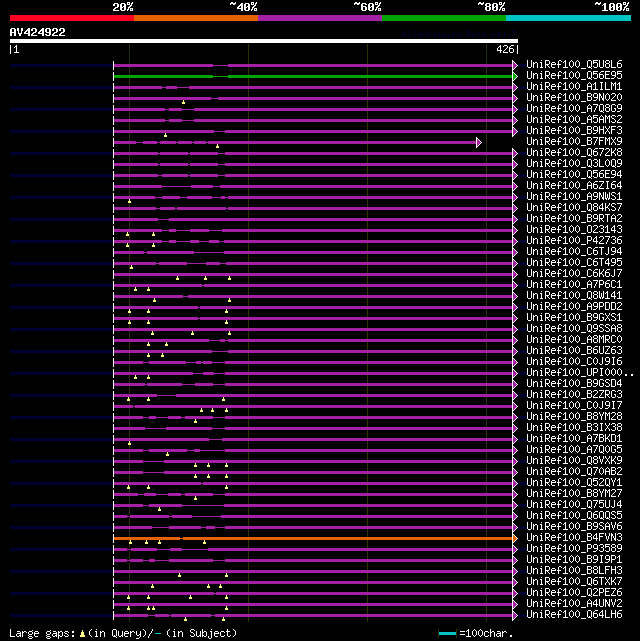640x641 pixels.
Task: Click the UniRef100_B4FVN3 hit label
Action: point(574,538)
